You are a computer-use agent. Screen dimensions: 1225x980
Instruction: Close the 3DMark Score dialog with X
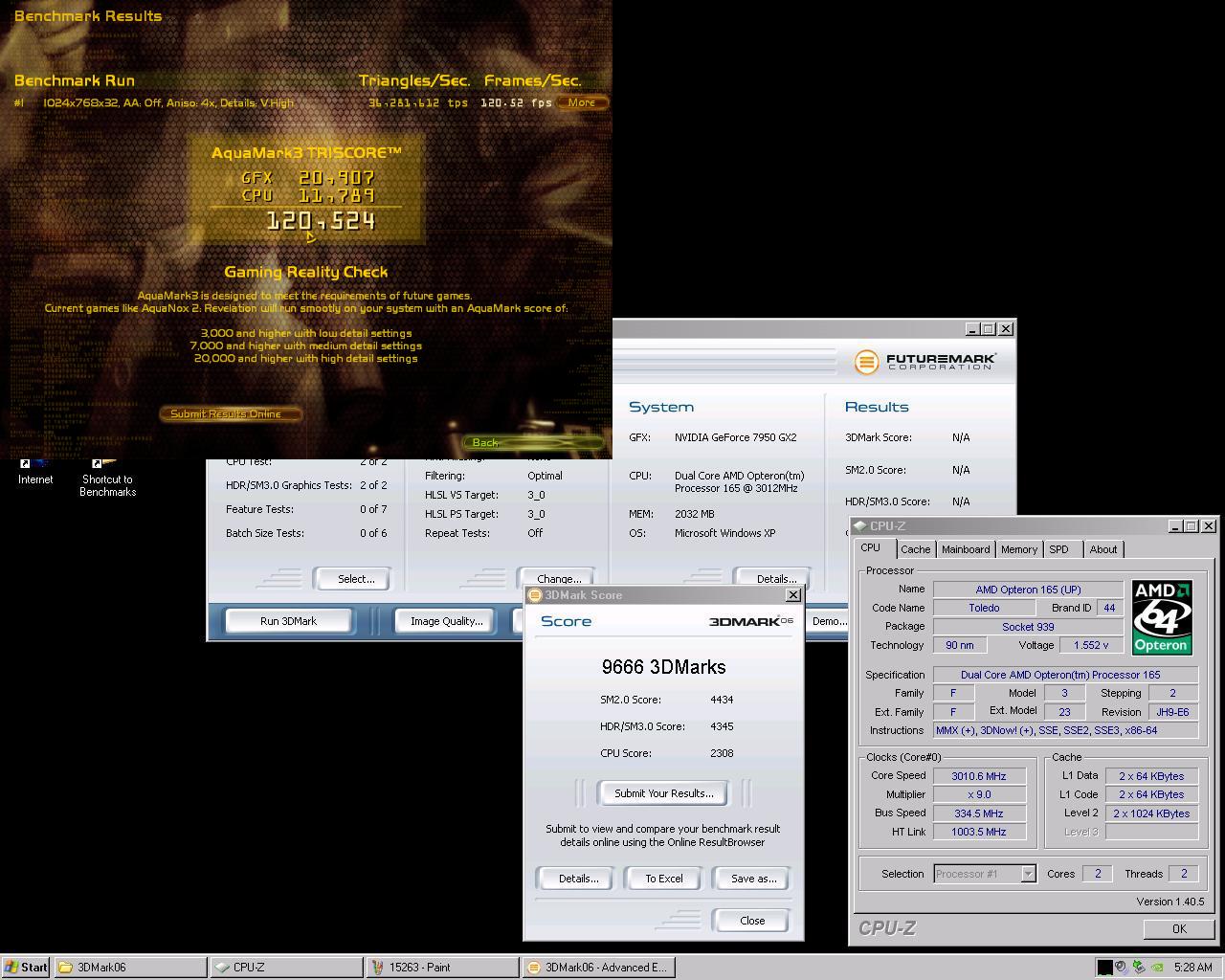(792, 595)
